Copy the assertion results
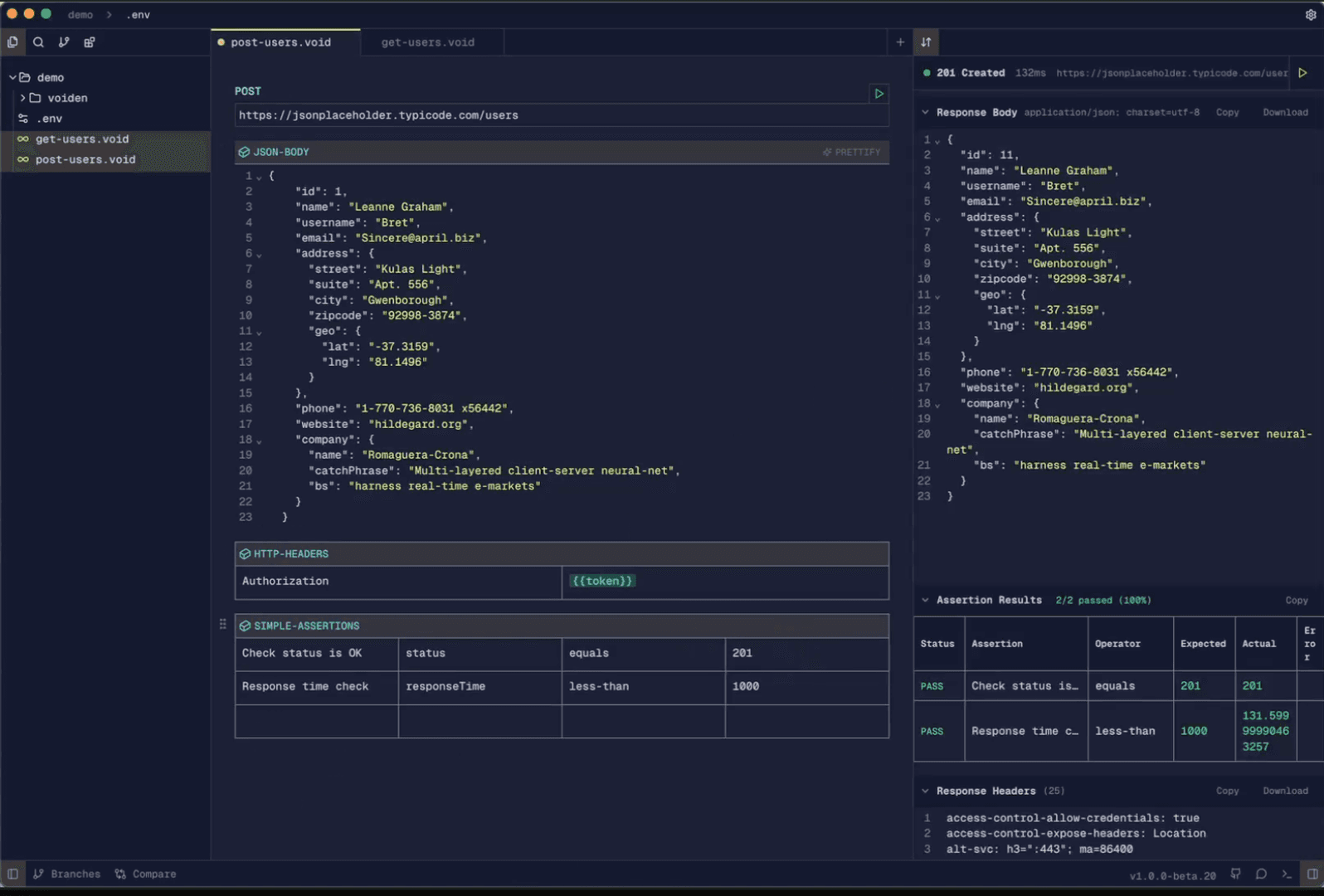Viewport: 1324px width, 896px height. 1296,600
